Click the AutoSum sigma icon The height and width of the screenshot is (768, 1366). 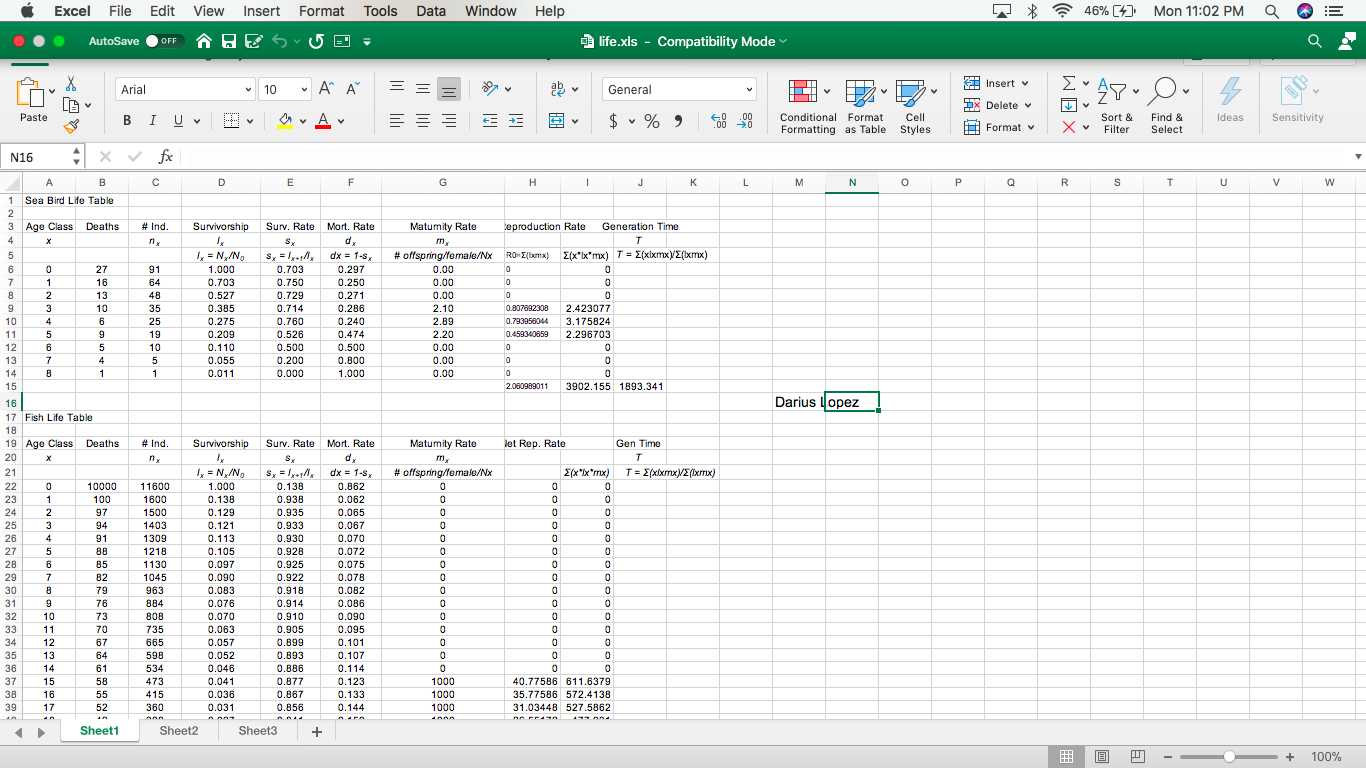tap(1068, 83)
